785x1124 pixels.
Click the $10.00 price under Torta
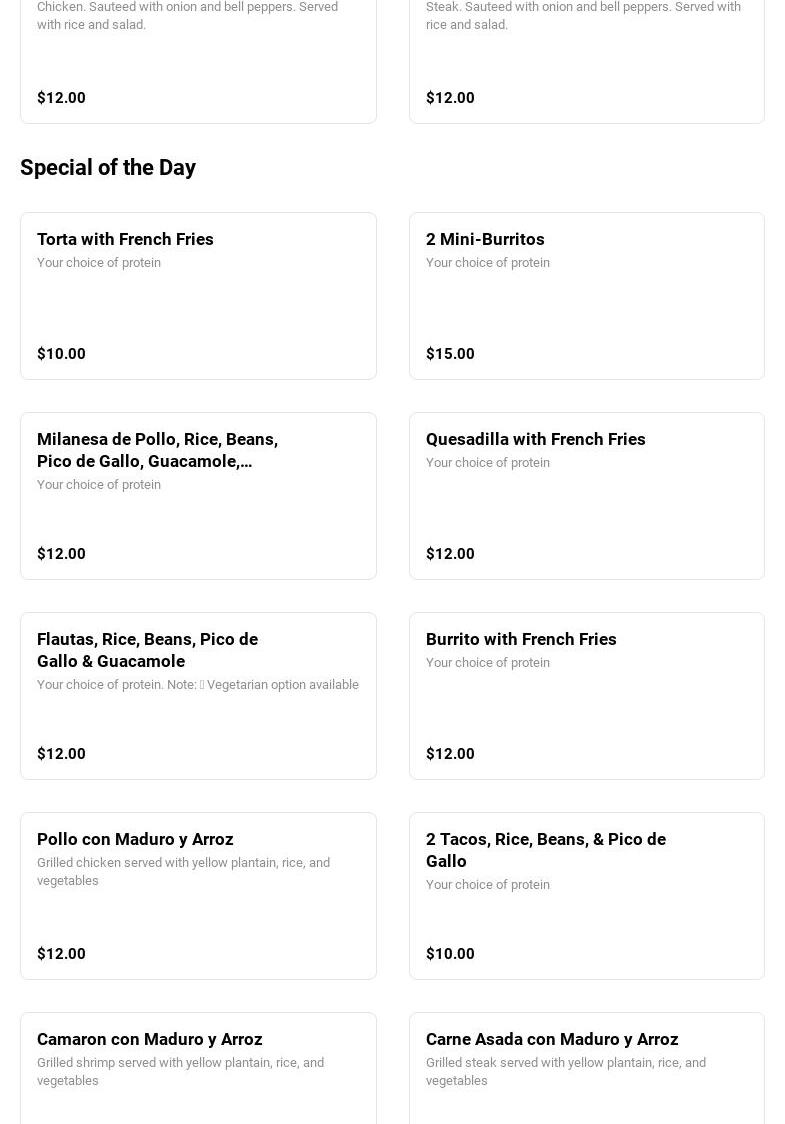pos(61,354)
